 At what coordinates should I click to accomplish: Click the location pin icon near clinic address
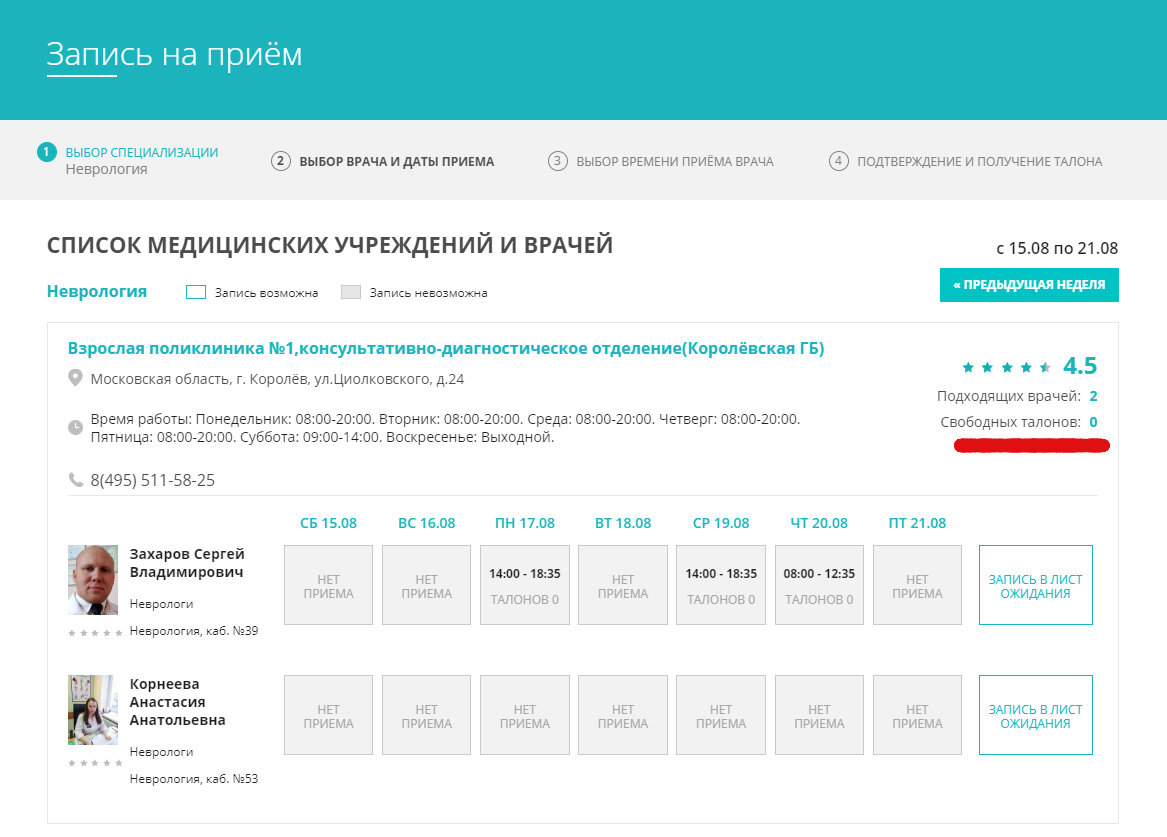pos(74,380)
